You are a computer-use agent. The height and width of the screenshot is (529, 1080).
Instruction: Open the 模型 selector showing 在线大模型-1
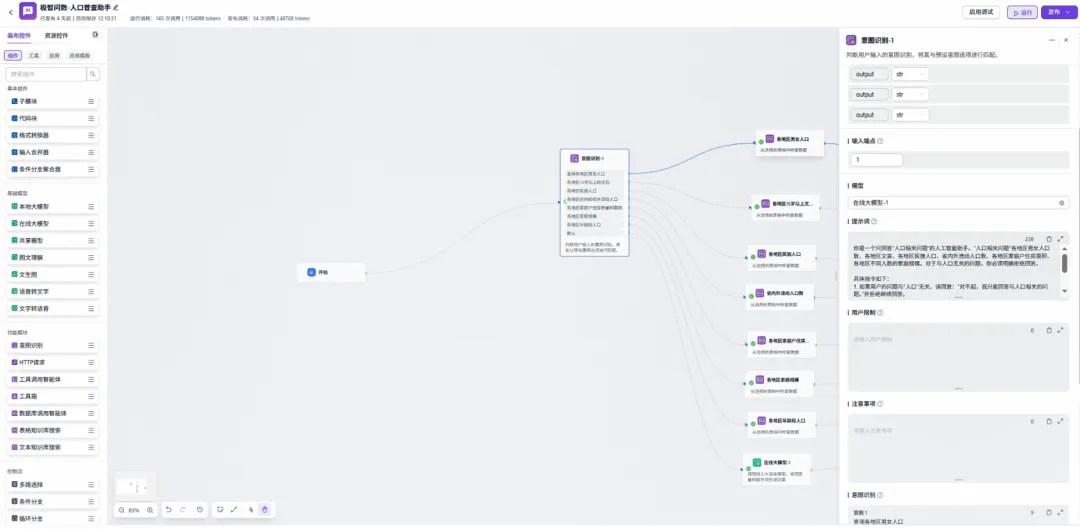coord(958,203)
